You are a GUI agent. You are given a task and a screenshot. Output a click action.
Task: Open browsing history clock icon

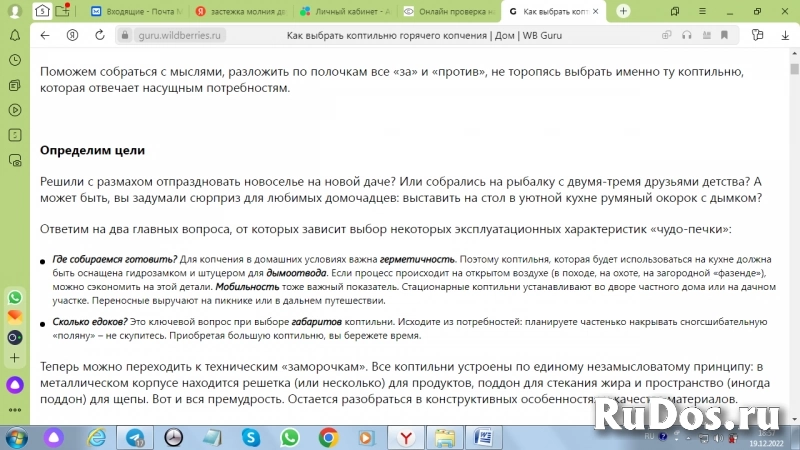pyautogui.click(x=15, y=60)
